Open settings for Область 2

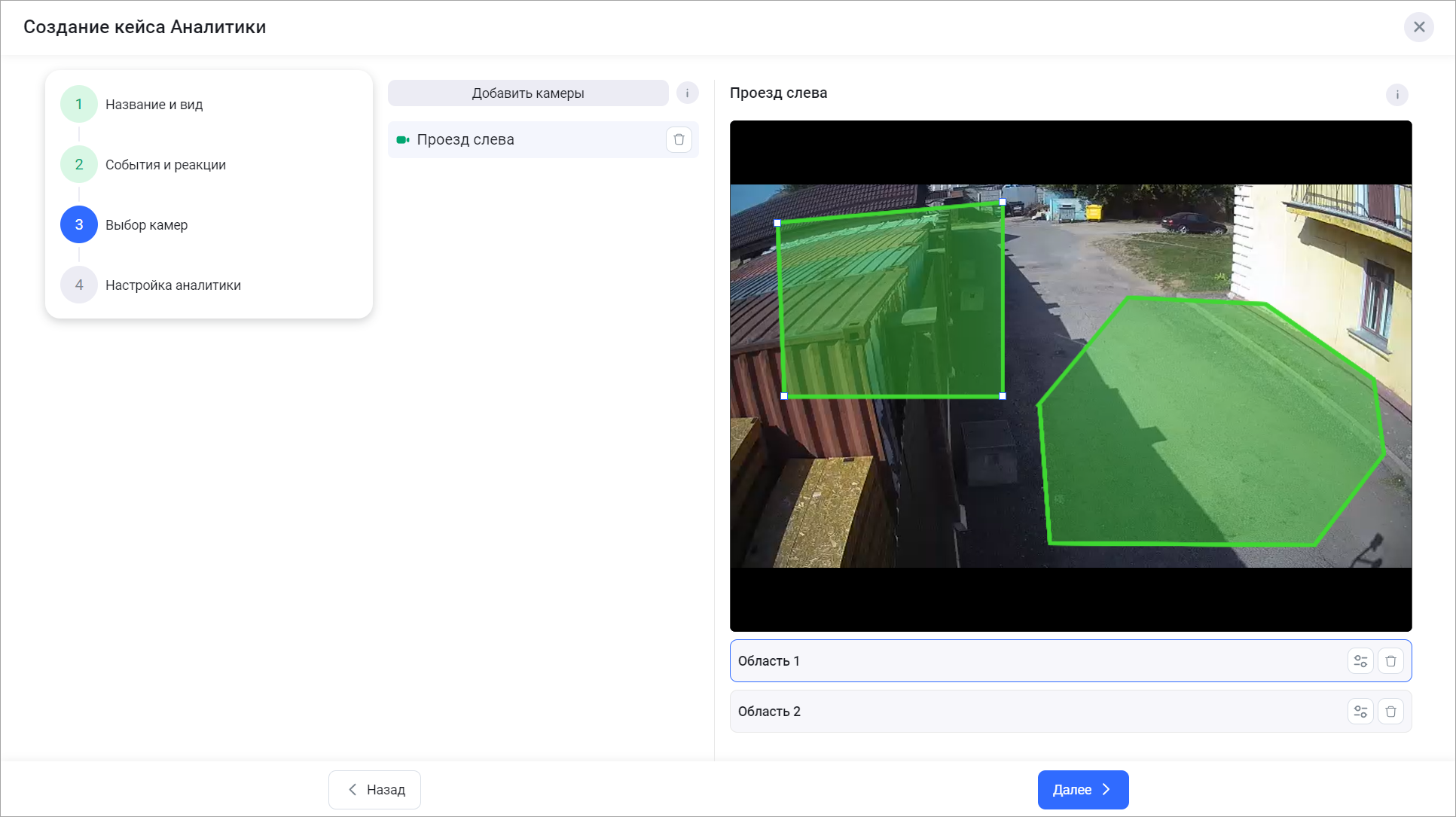[1360, 712]
